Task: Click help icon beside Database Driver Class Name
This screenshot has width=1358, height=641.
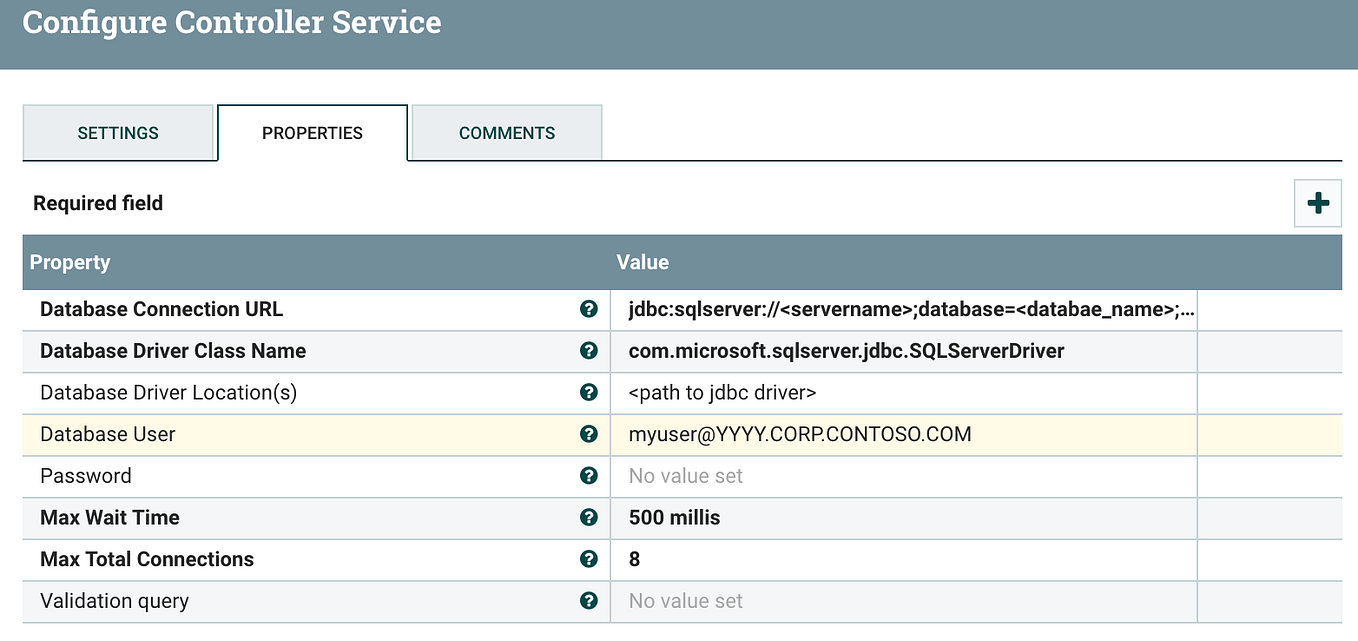Action: coord(589,351)
